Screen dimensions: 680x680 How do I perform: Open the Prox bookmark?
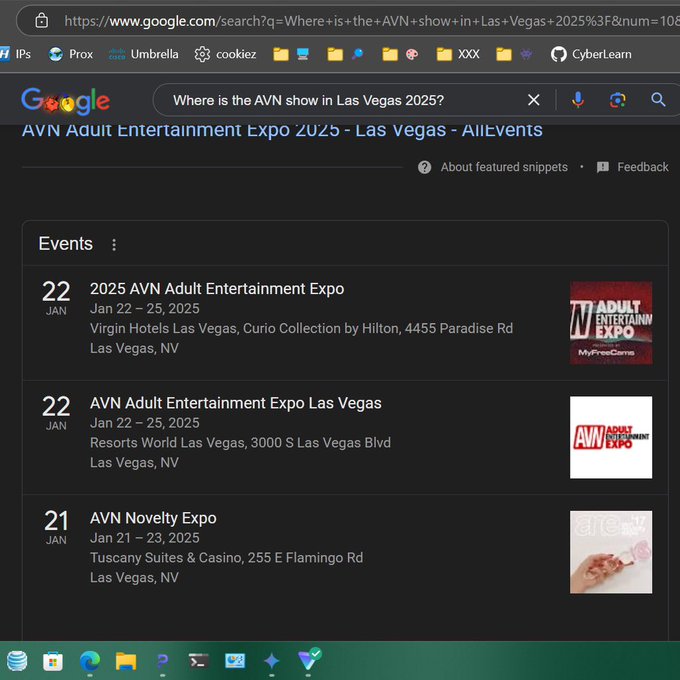(71, 54)
